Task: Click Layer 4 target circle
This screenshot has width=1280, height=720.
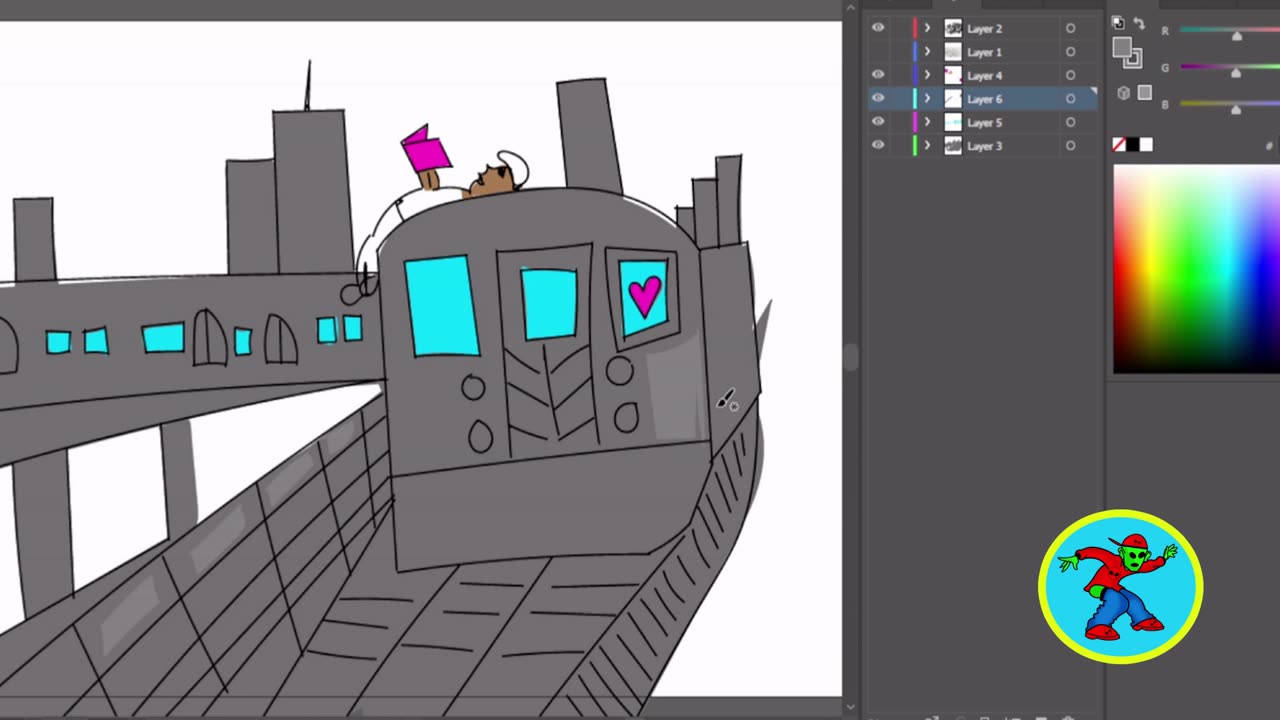Action: [1070, 75]
